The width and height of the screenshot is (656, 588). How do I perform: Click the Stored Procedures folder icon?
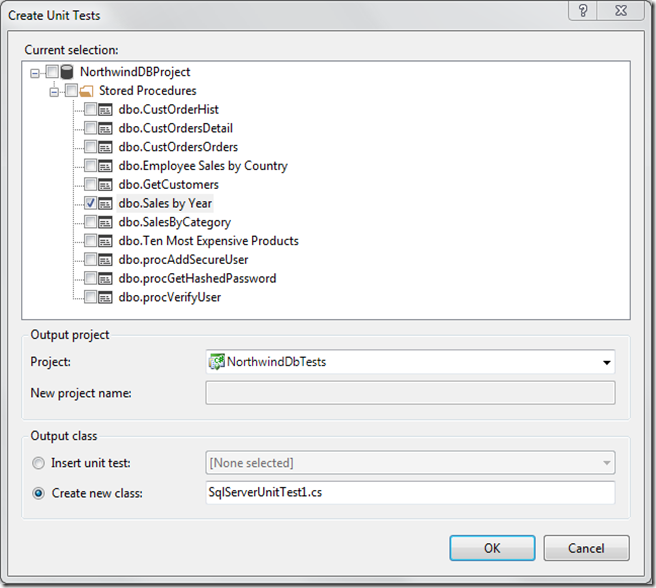click(86, 91)
